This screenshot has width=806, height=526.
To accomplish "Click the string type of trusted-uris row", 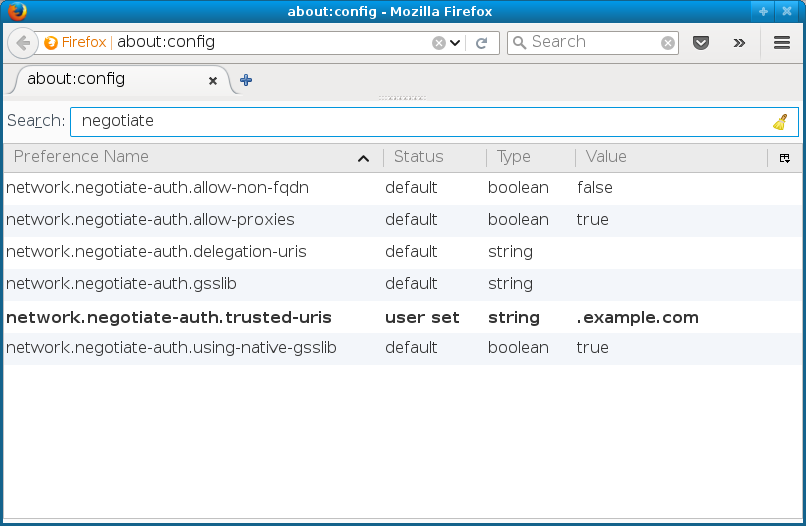I will pyautogui.click(x=514, y=318).
